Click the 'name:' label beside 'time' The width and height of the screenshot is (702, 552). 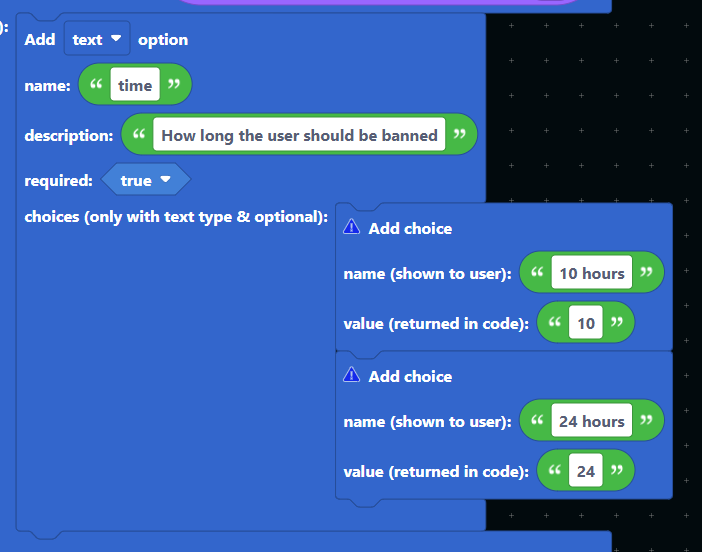click(x=47, y=86)
